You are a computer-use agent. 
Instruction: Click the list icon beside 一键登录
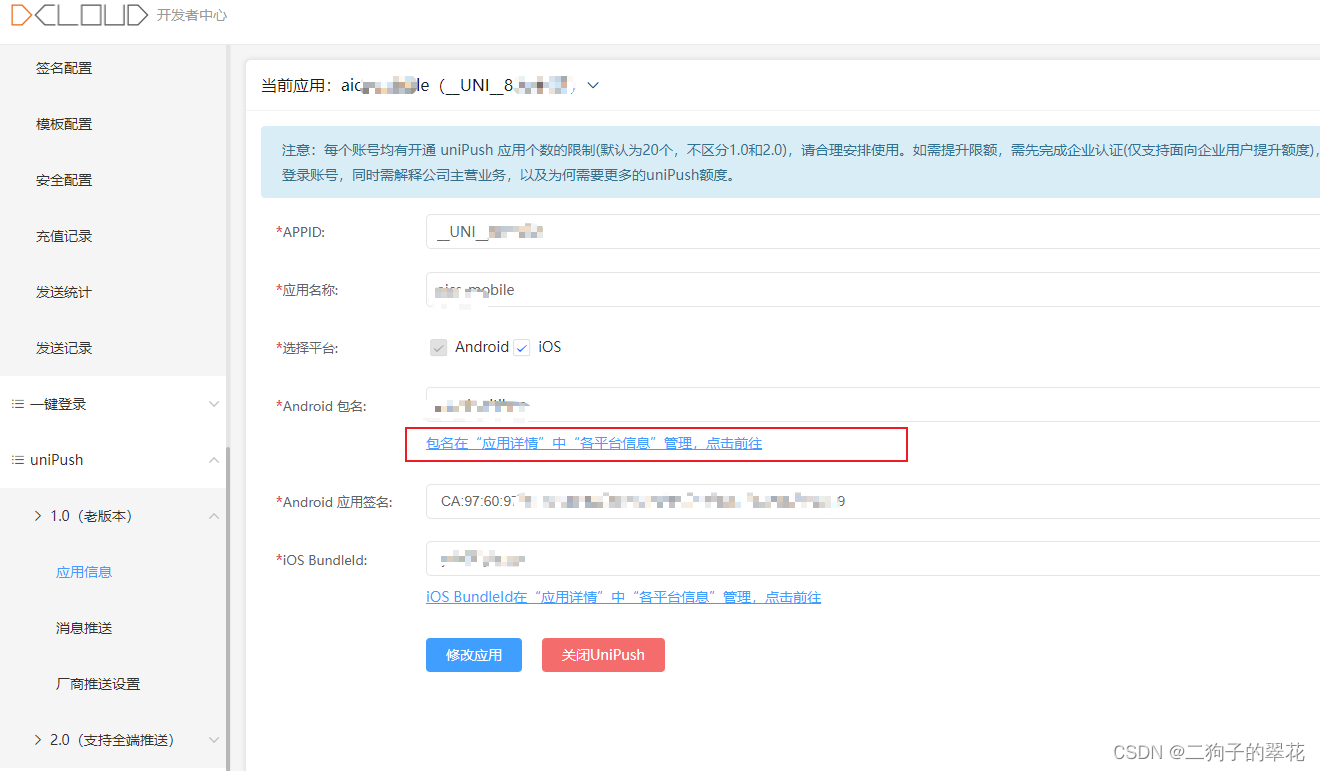click(17, 404)
